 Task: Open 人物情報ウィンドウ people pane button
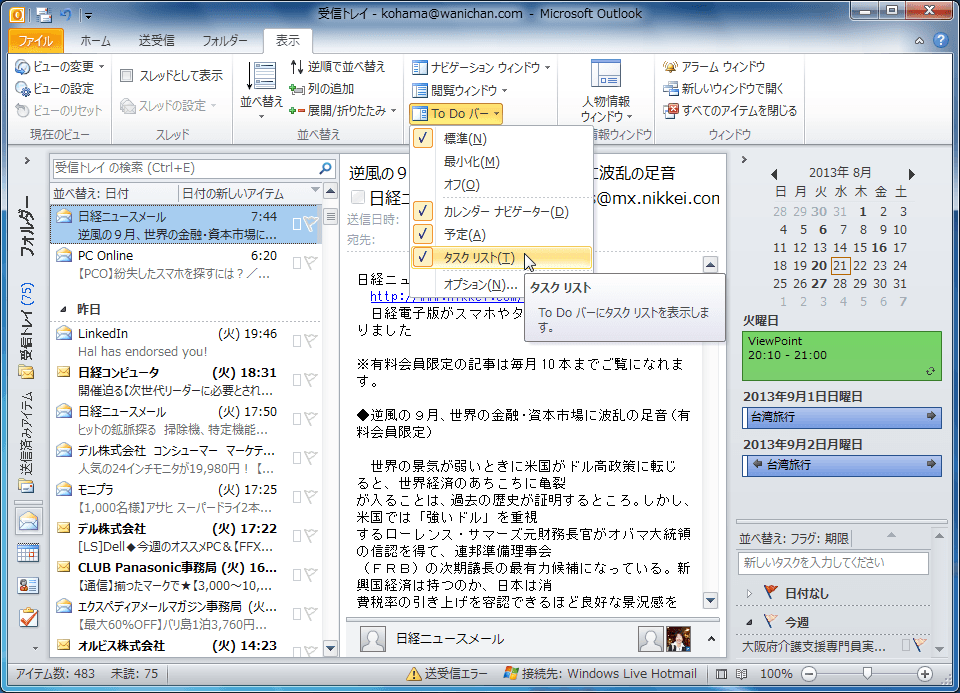[x=606, y=91]
